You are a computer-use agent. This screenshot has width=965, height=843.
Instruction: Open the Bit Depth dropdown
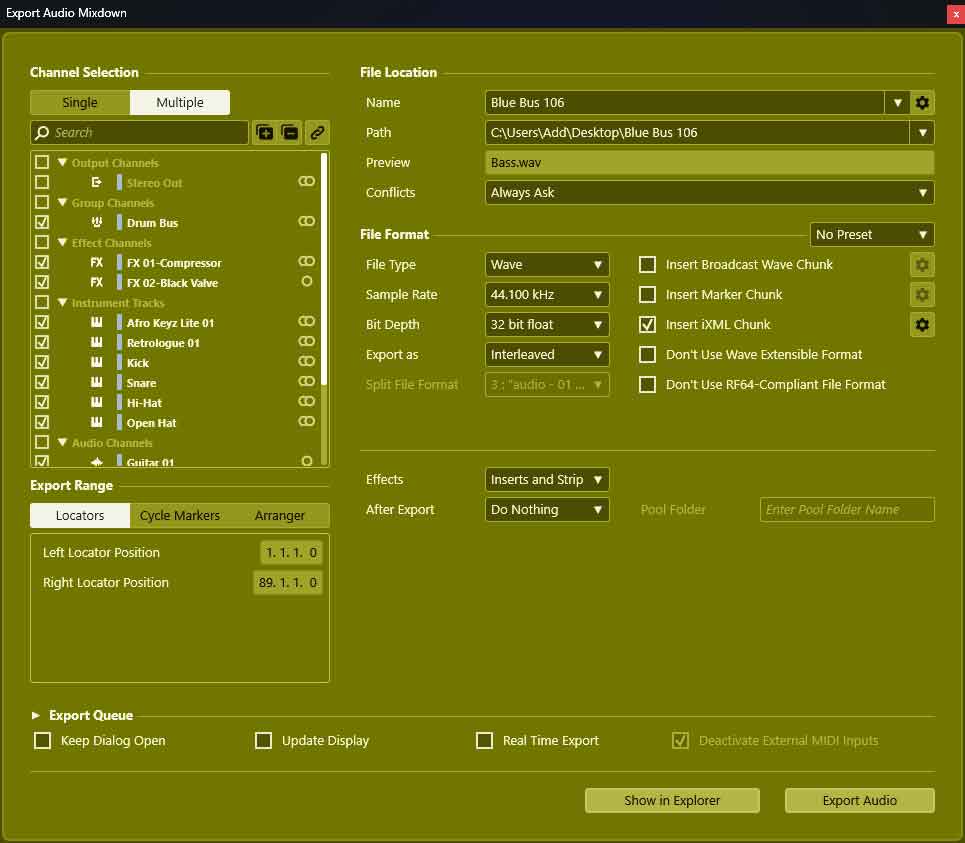[x=548, y=324]
